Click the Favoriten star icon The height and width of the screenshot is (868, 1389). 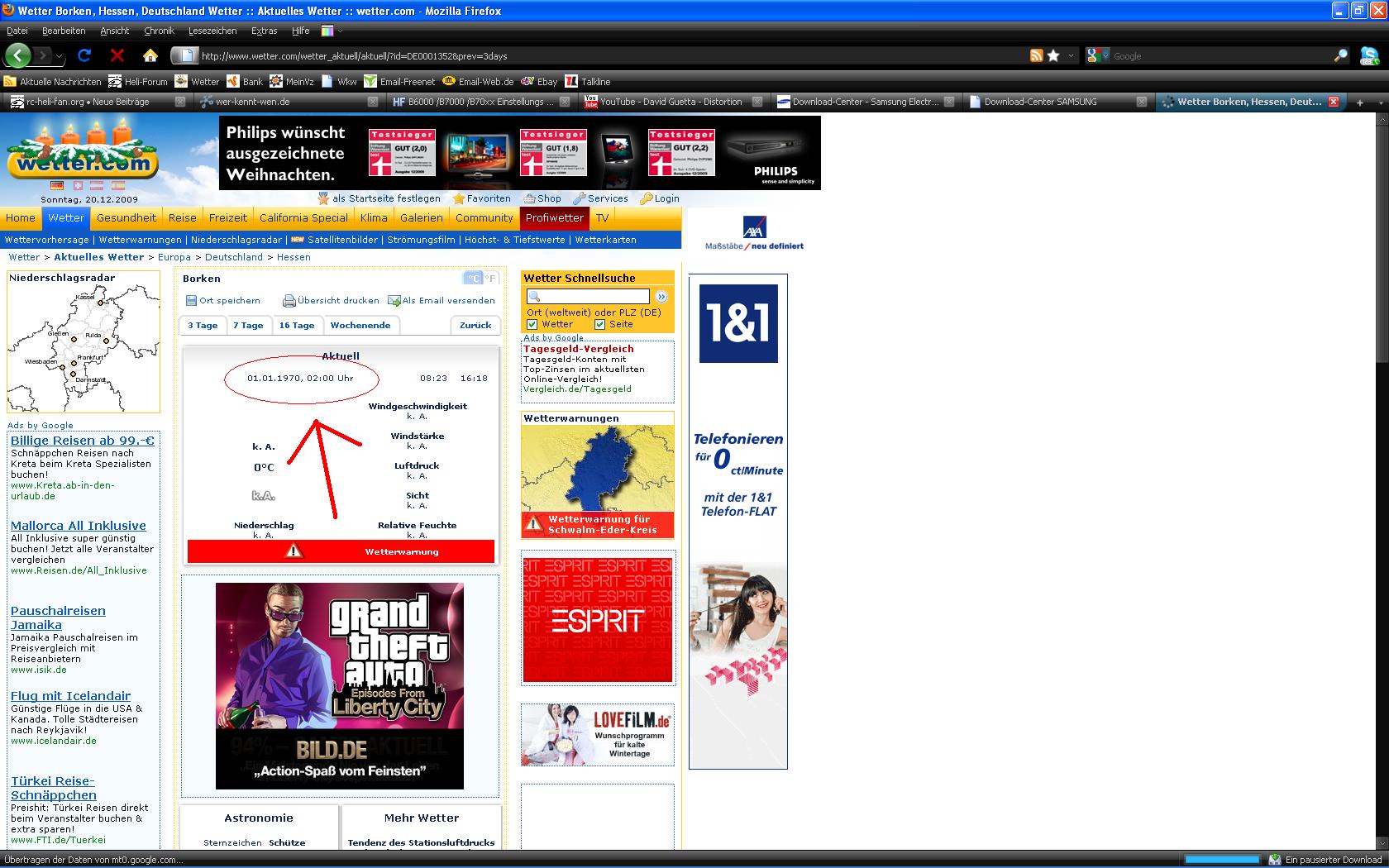459,198
